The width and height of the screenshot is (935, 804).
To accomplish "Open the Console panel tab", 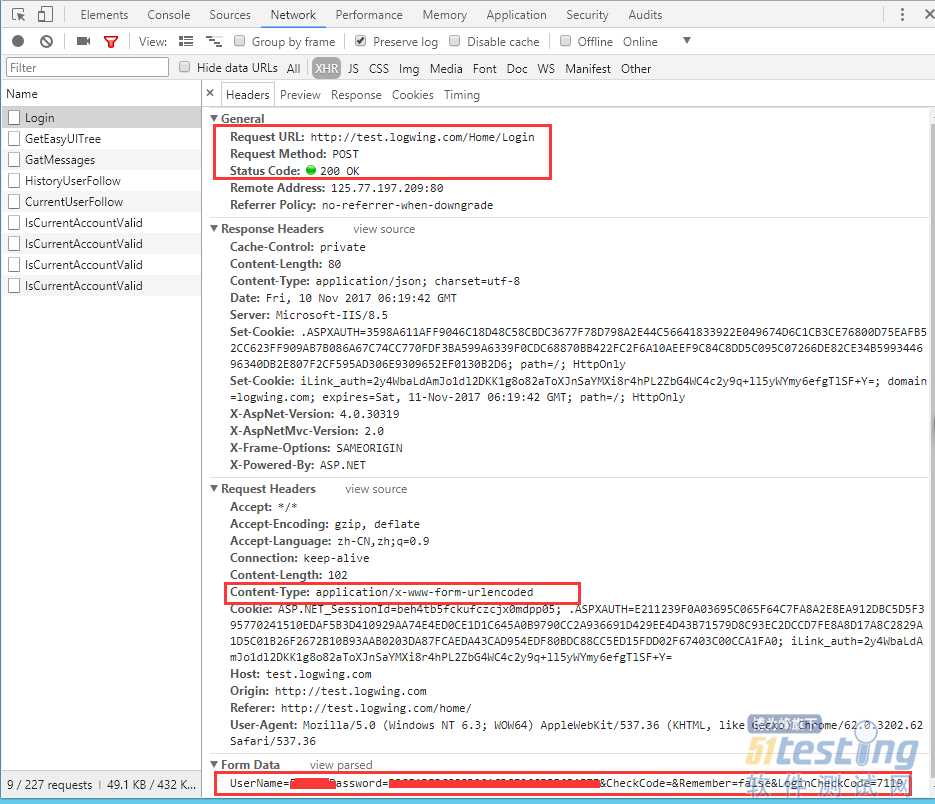I will [169, 15].
